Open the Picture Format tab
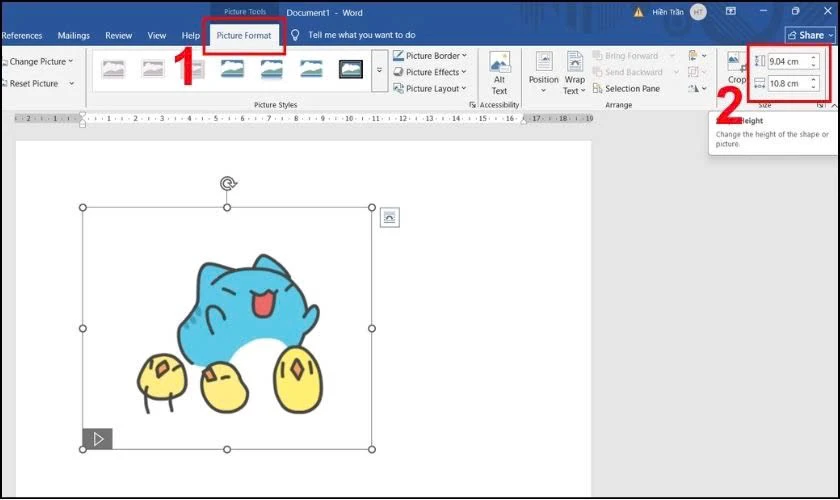The width and height of the screenshot is (840, 500). [244, 35]
